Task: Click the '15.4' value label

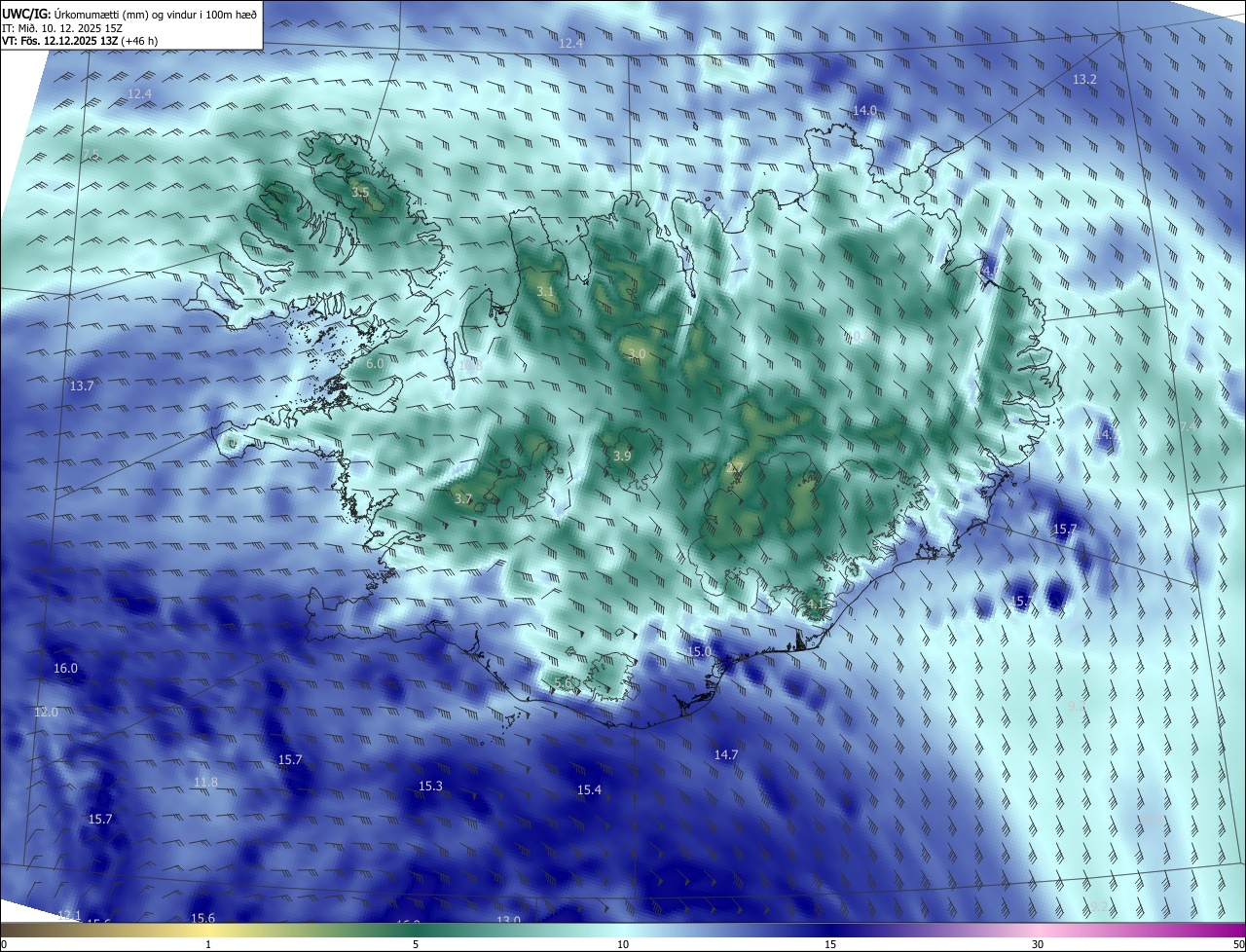Action: click(589, 790)
